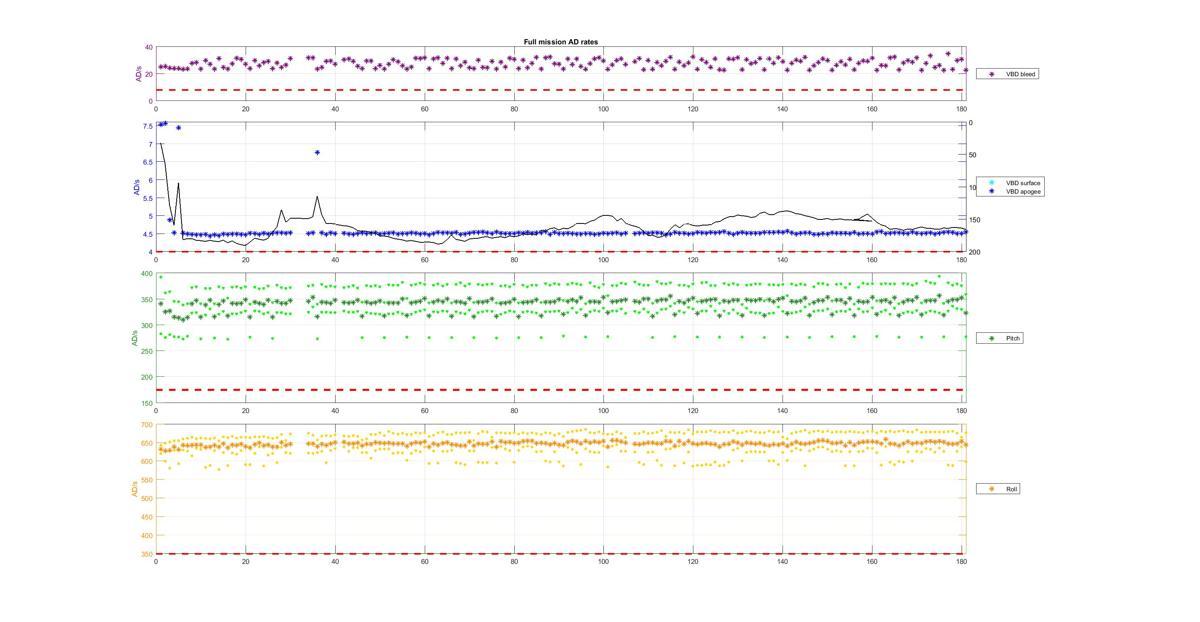Click the cyan marker next to VBD surface
Image resolution: width=1200 pixels, height=622 pixels.
click(991, 183)
